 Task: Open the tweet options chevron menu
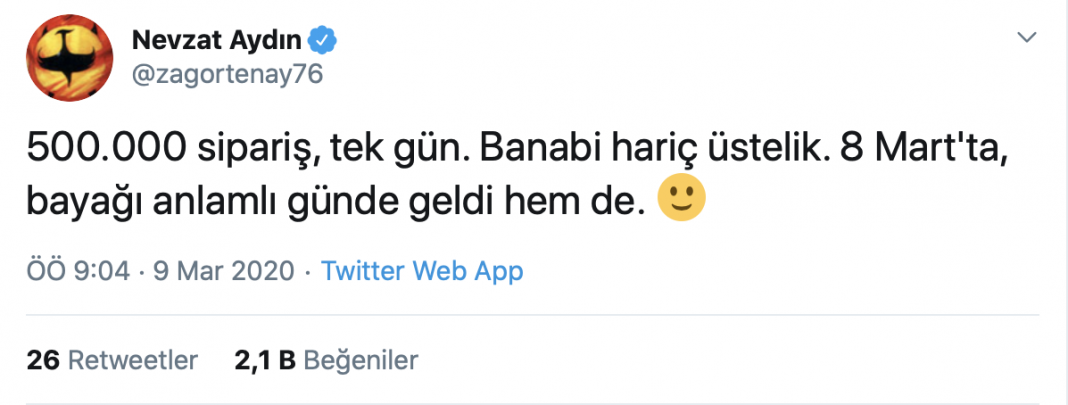1026,37
